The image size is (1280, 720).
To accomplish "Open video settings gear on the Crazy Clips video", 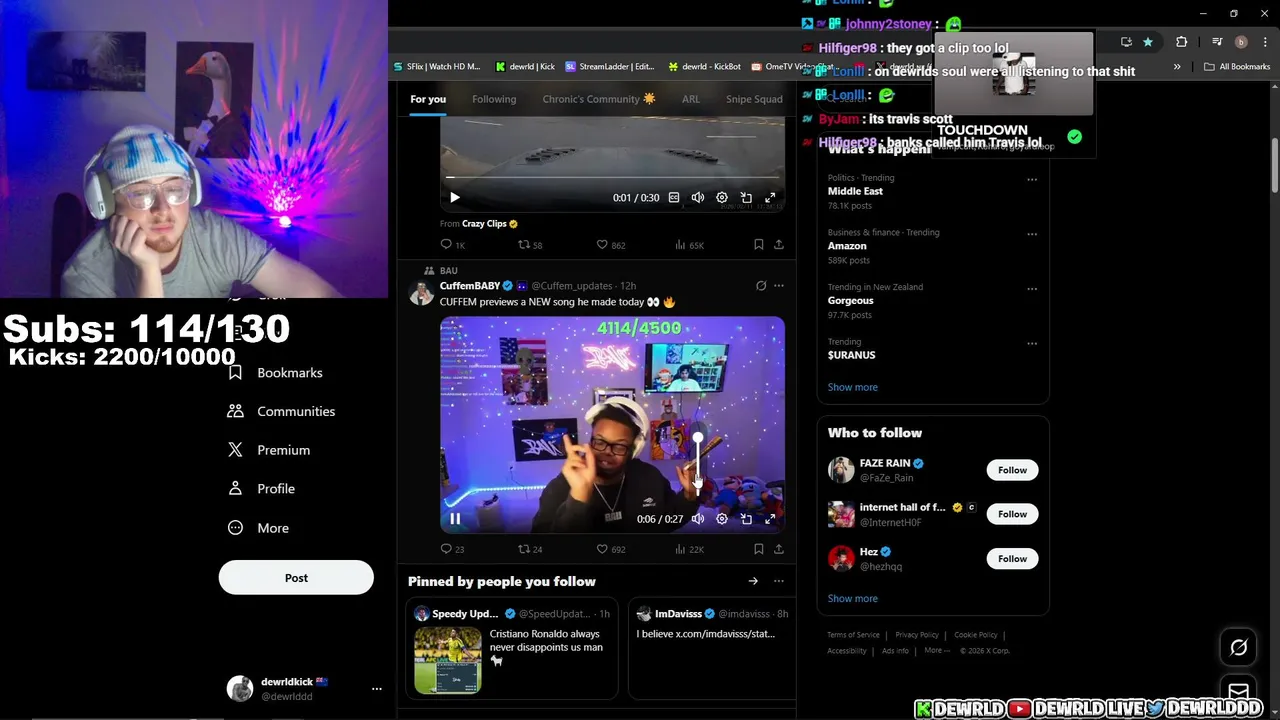I will pyautogui.click(x=722, y=198).
